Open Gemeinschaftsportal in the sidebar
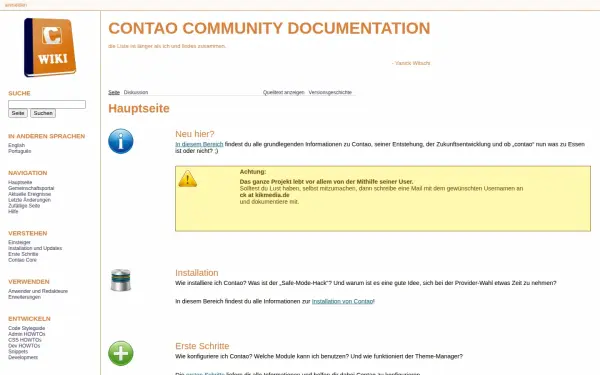The height and width of the screenshot is (375, 600). pos(31,188)
